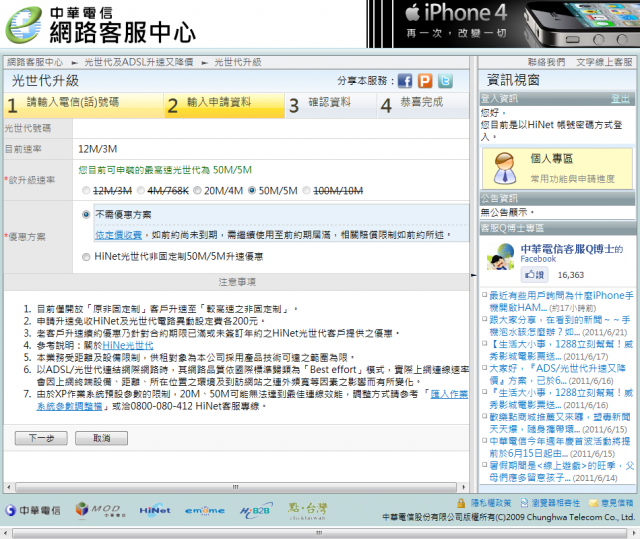This screenshot has height=539, width=640.
Task: Click the 16,363 Facebook like count
Action: coord(571,275)
